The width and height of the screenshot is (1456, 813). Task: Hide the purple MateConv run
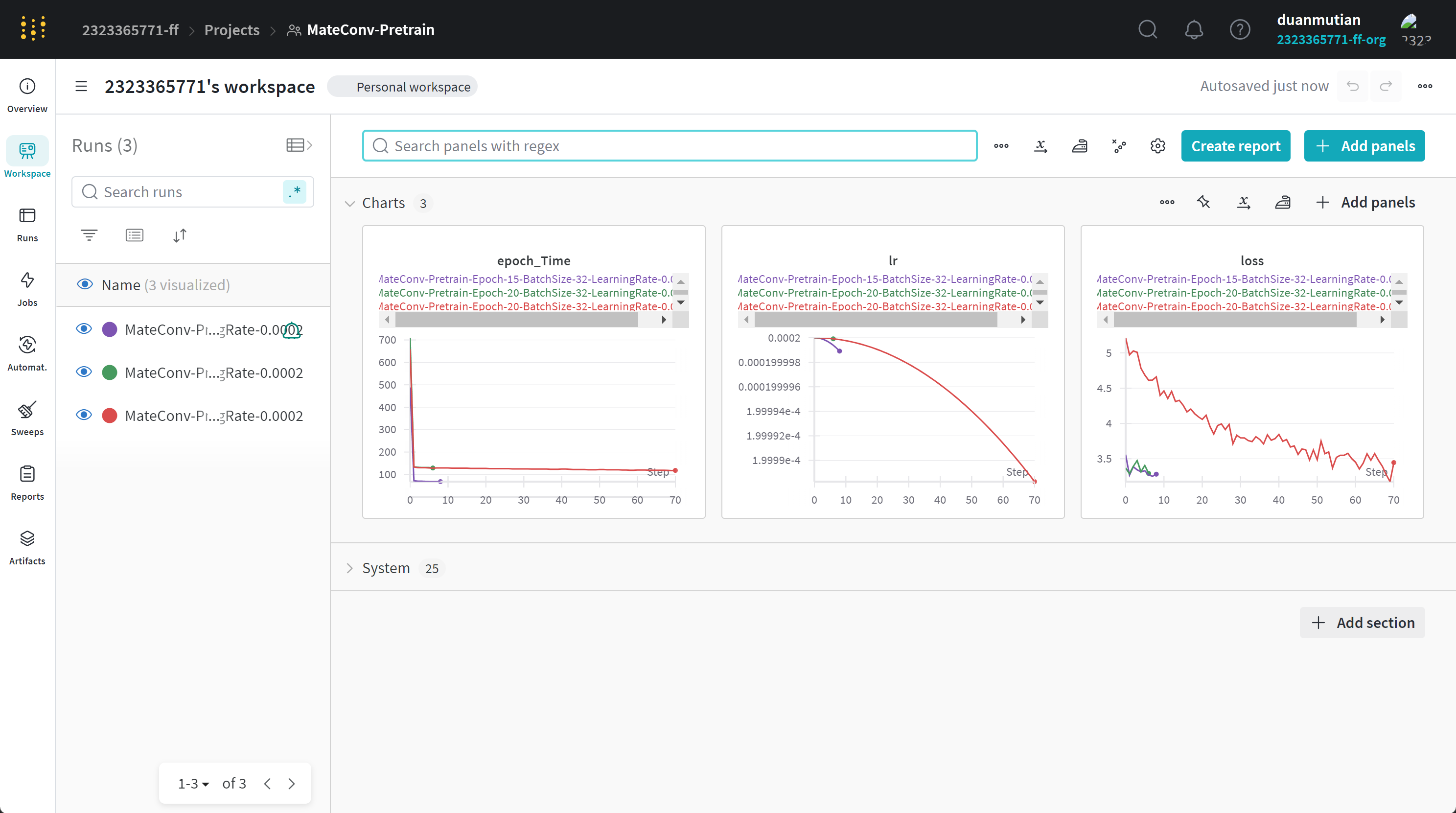[x=84, y=328]
